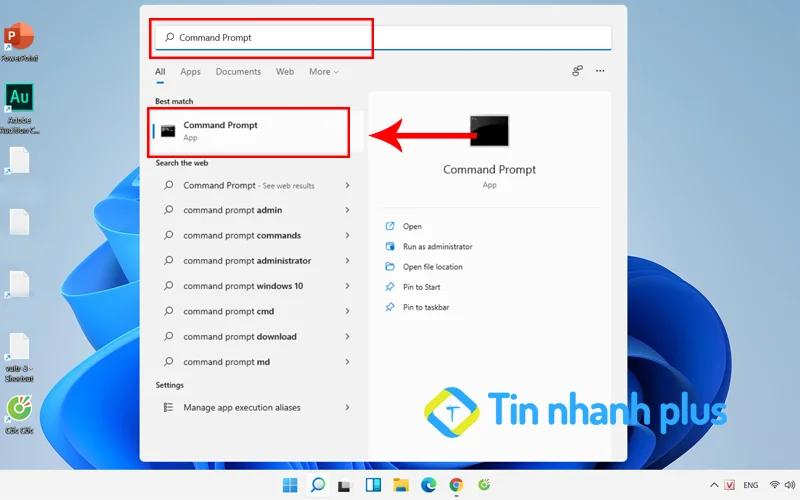Open the three-dot search options menu
This screenshot has width=800, height=500.
click(600, 71)
